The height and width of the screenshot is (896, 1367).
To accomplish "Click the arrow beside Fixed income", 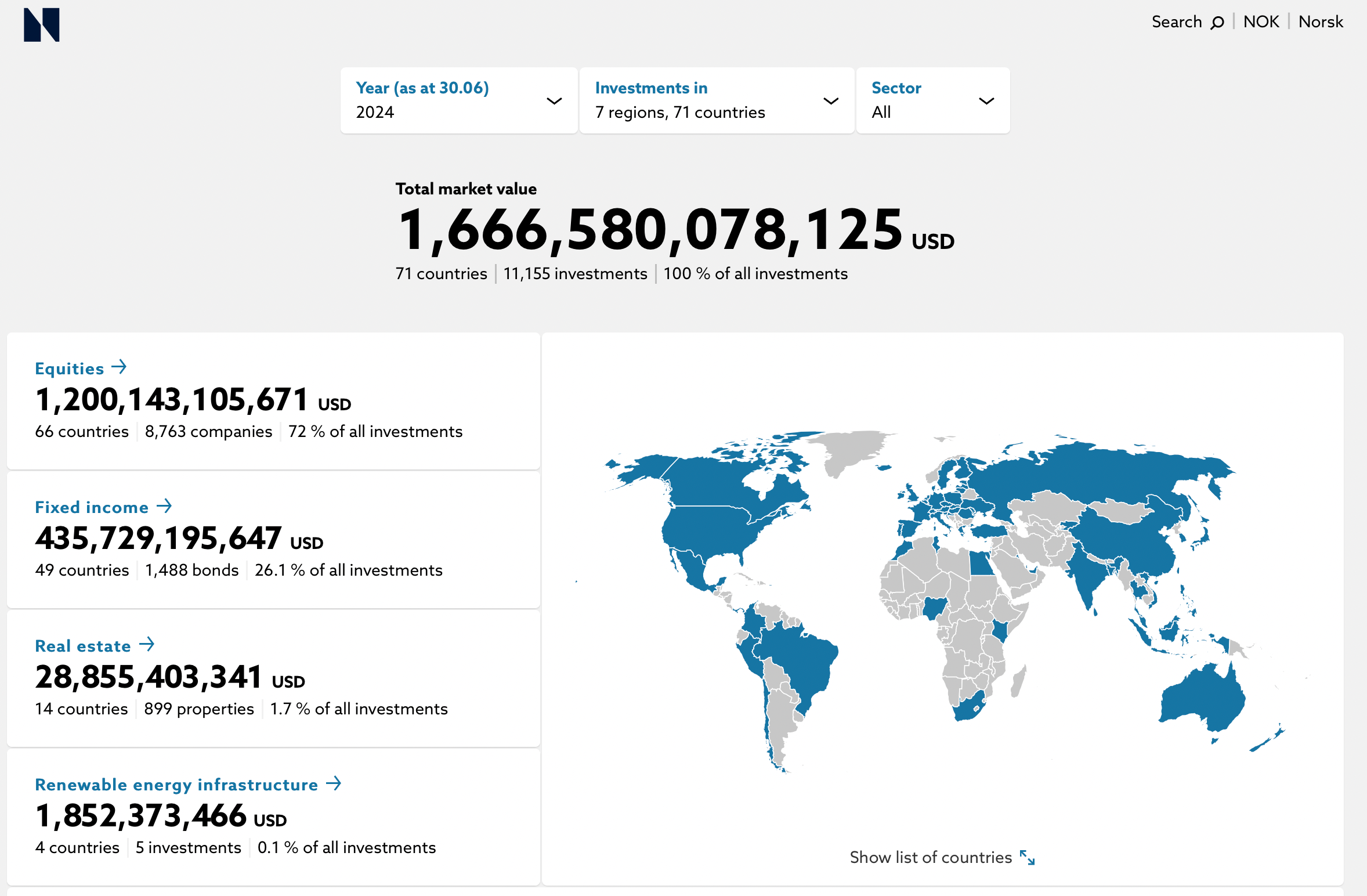I will [x=164, y=506].
